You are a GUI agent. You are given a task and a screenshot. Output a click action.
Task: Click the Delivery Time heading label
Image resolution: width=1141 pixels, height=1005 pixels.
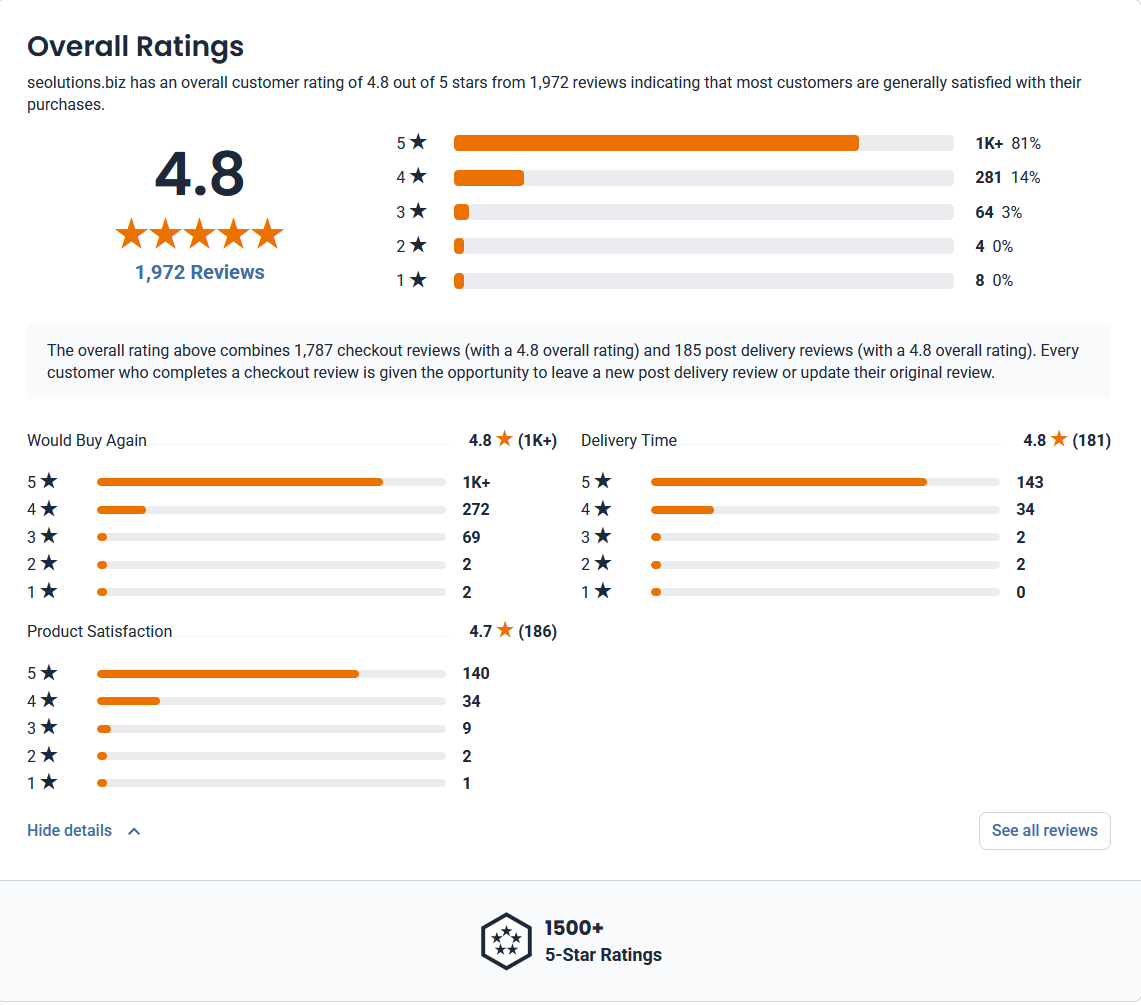[629, 440]
